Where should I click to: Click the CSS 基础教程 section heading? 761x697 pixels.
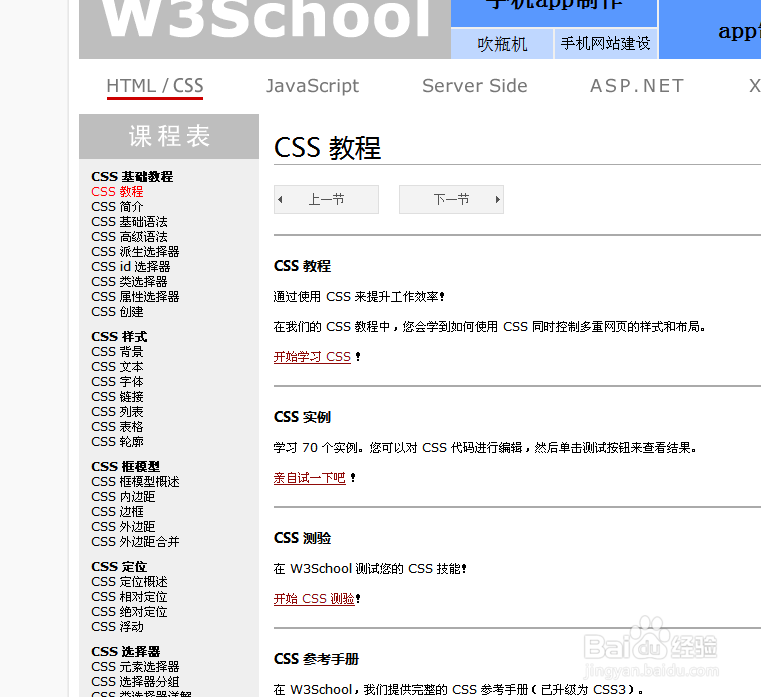(x=132, y=177)
